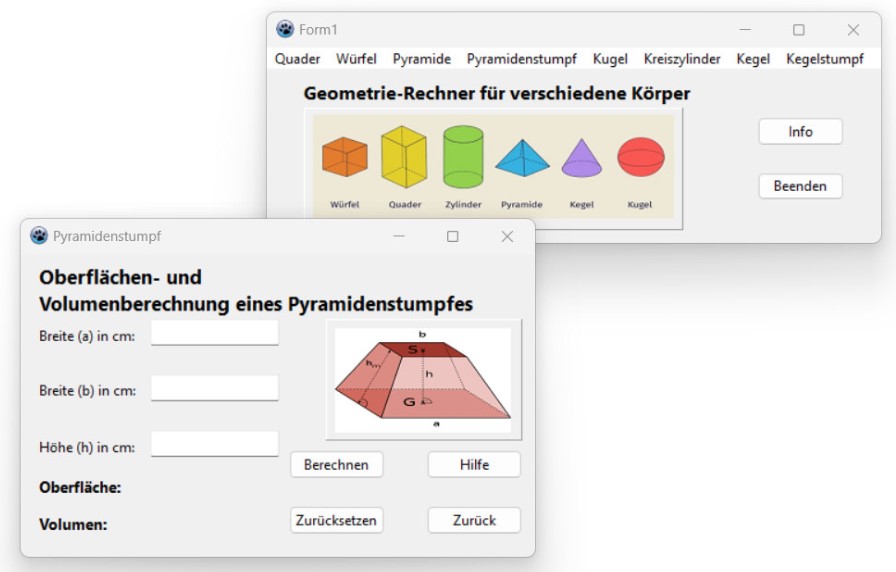
Task: Maximize the Pyramidenstumpf window
Action: coord(453,236)
